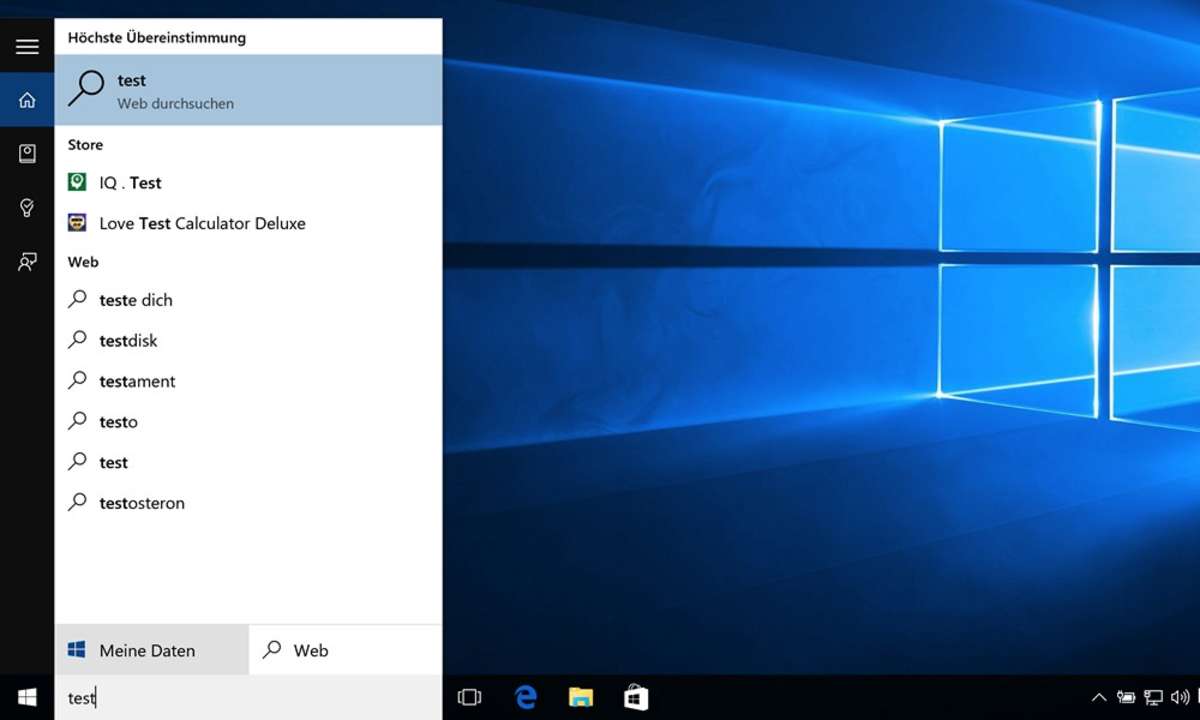Select web suggestion 'teste dich'
Screen dimensions: 1200x720
point(248,299)
